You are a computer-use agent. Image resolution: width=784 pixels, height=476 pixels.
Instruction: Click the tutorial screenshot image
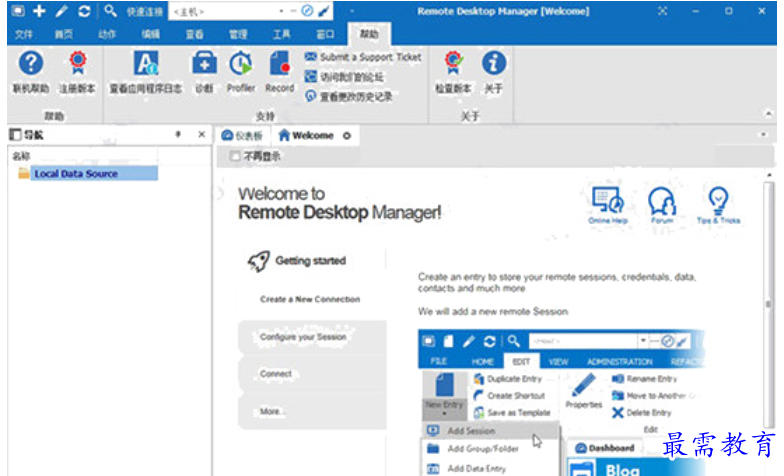[561, 402]
